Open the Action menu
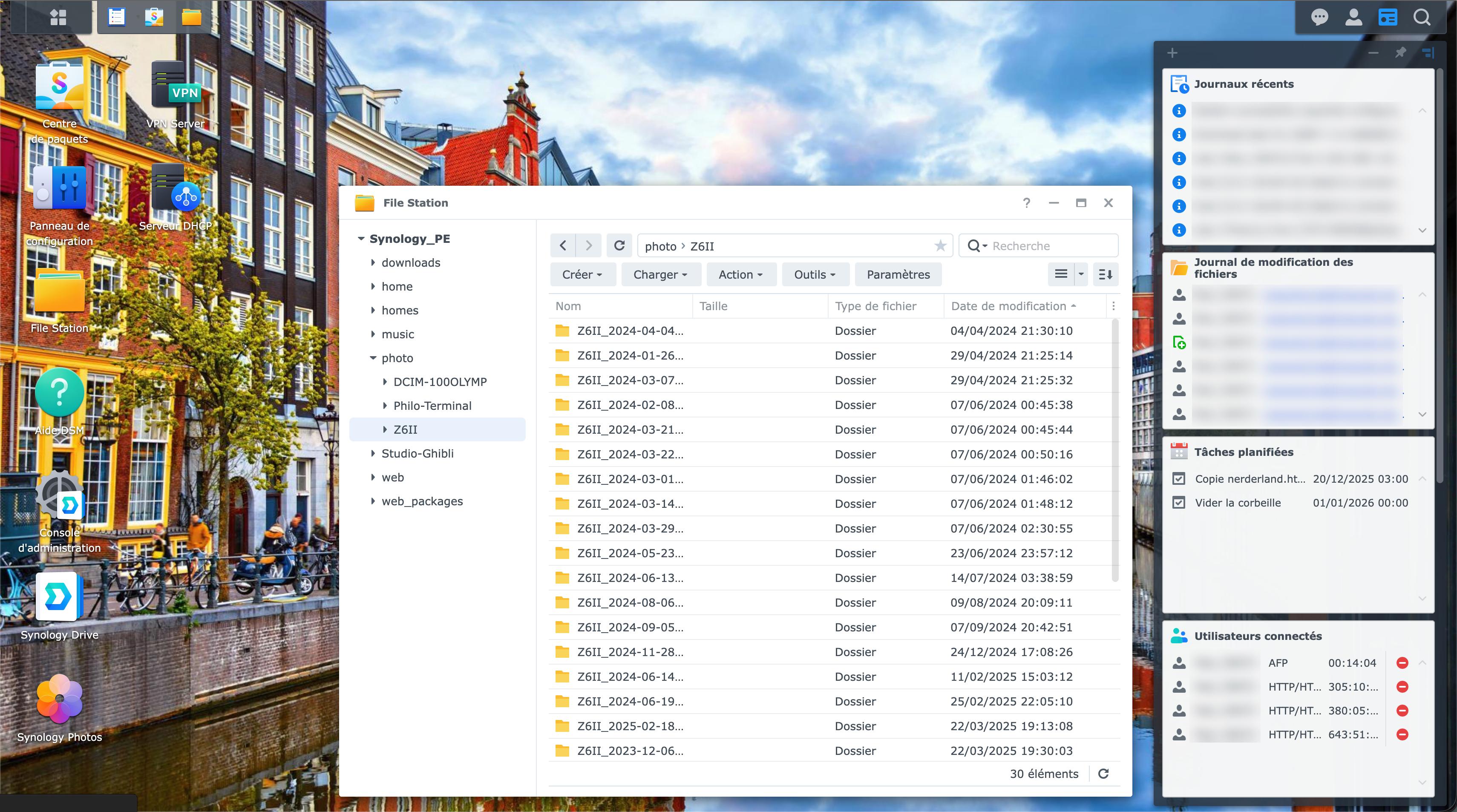Screen dimensions: 1457x812 740,275
